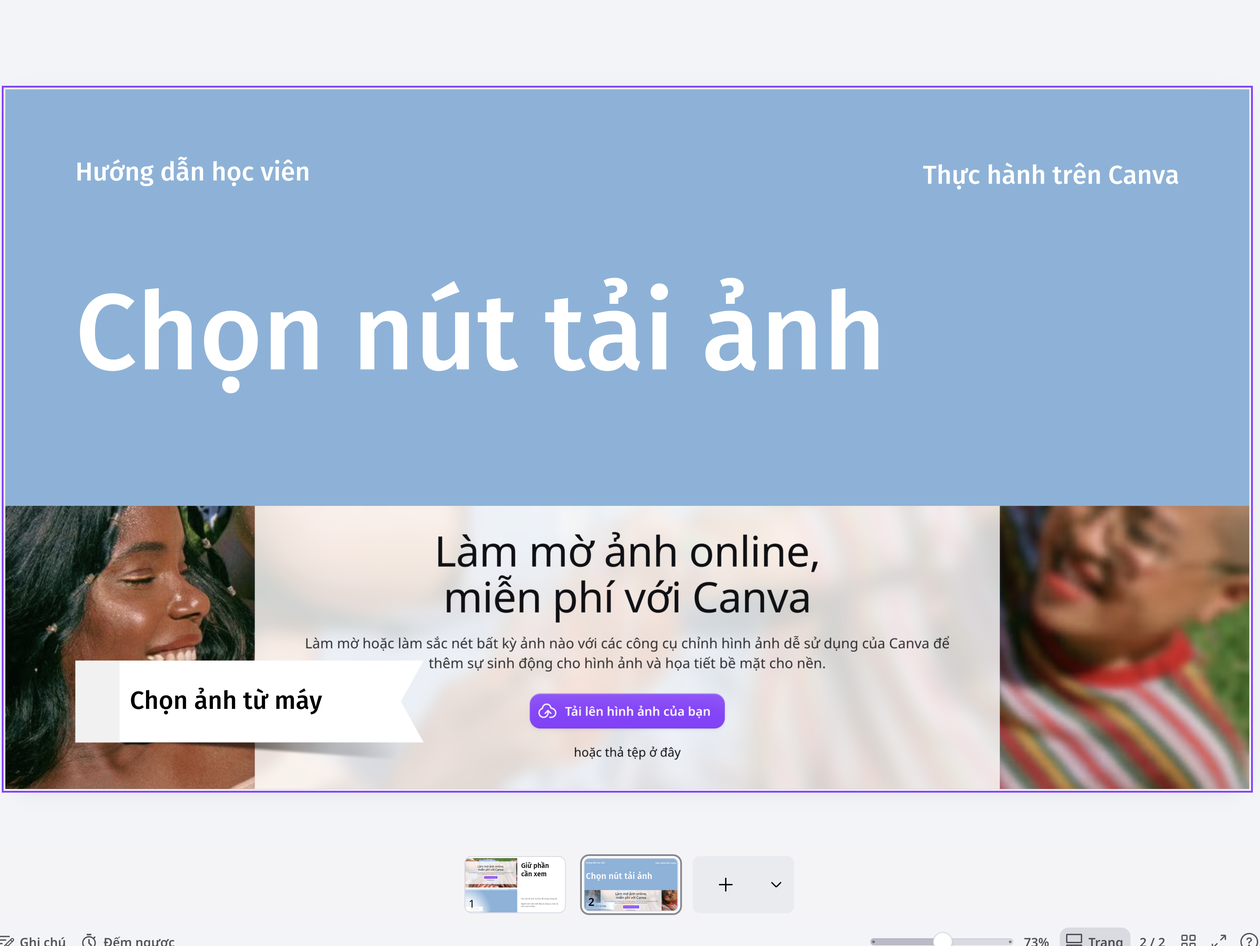Open the 73% zoom level menu
Screen dimensions: 1260x946
click(x=1036, y=941)
